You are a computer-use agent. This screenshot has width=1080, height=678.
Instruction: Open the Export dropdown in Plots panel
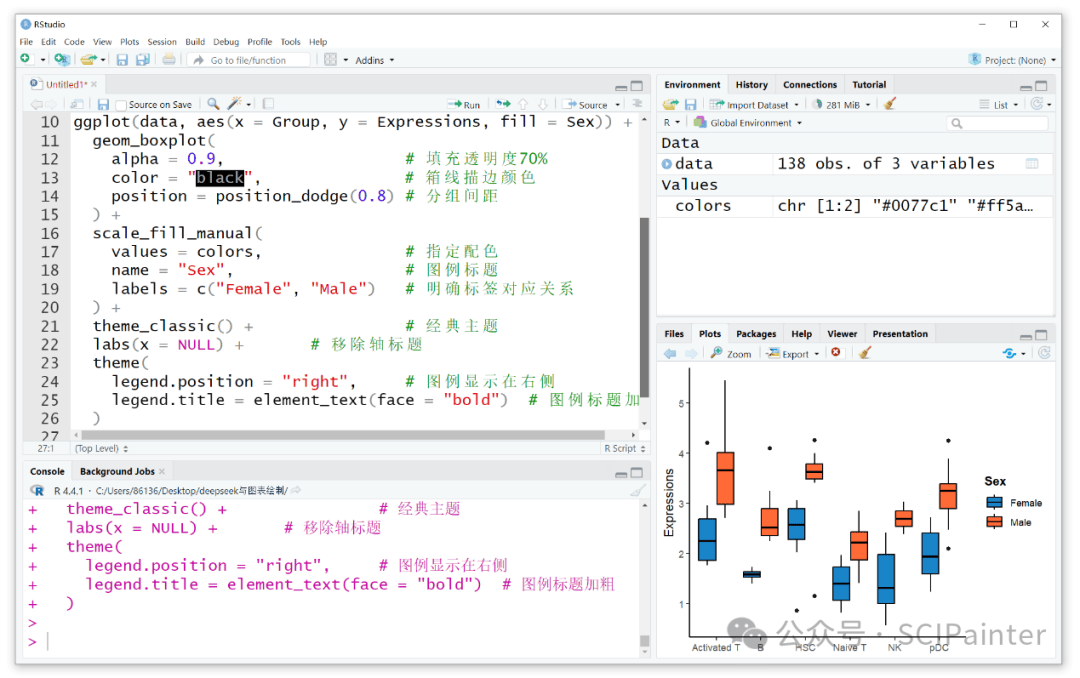coord(793,353)
